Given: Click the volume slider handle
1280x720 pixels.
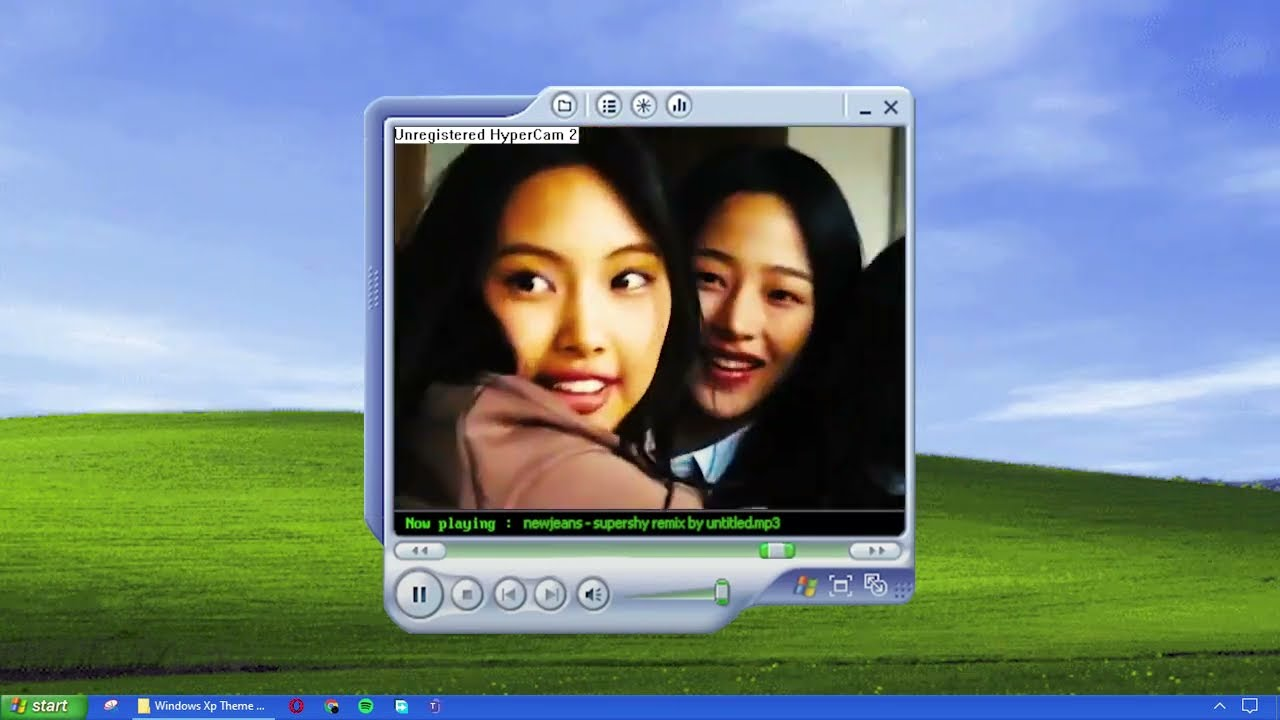Looking at the screenshot, I should (721, 593).
